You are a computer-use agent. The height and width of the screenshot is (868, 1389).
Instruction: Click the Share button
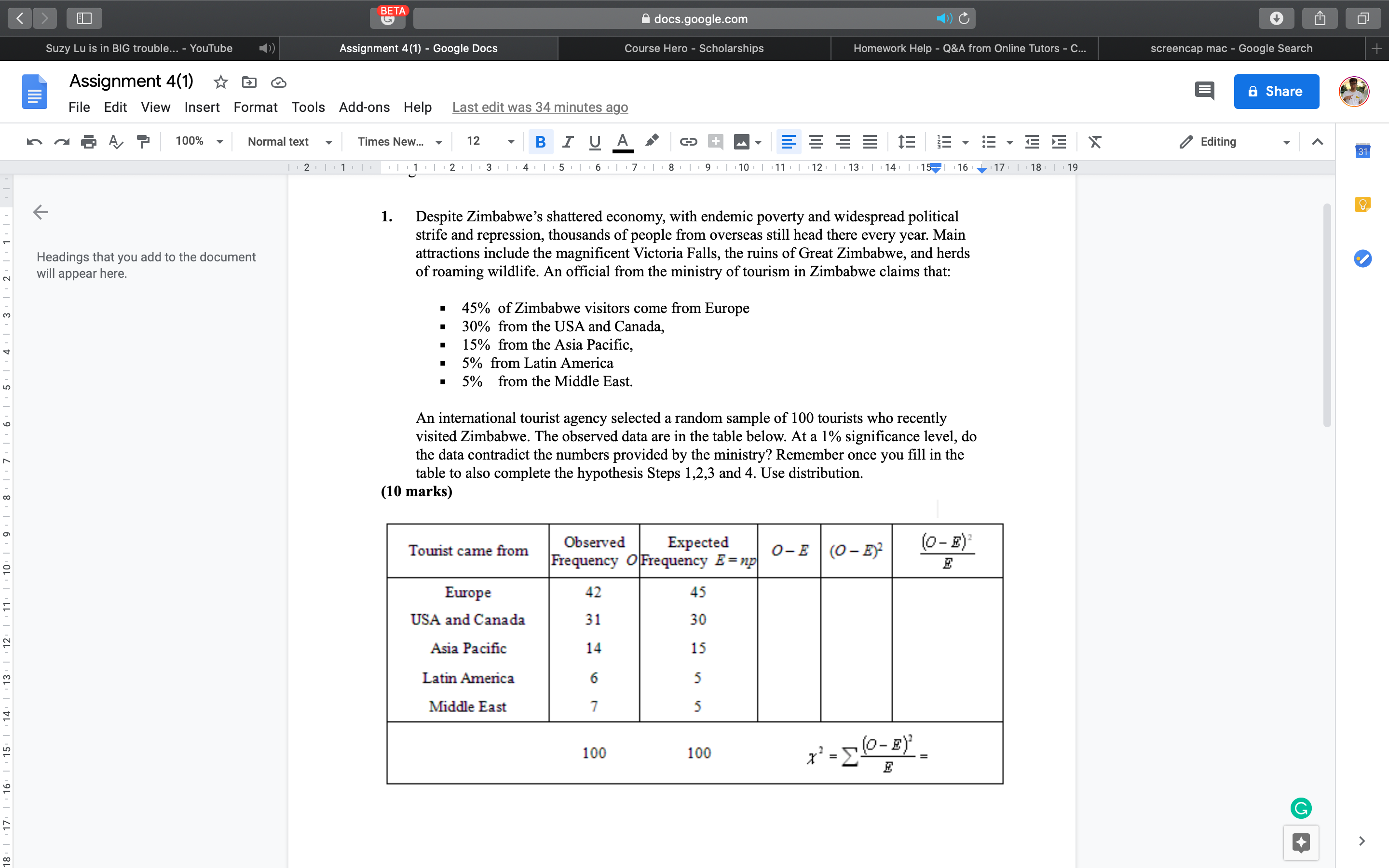tap(1276, 91)
